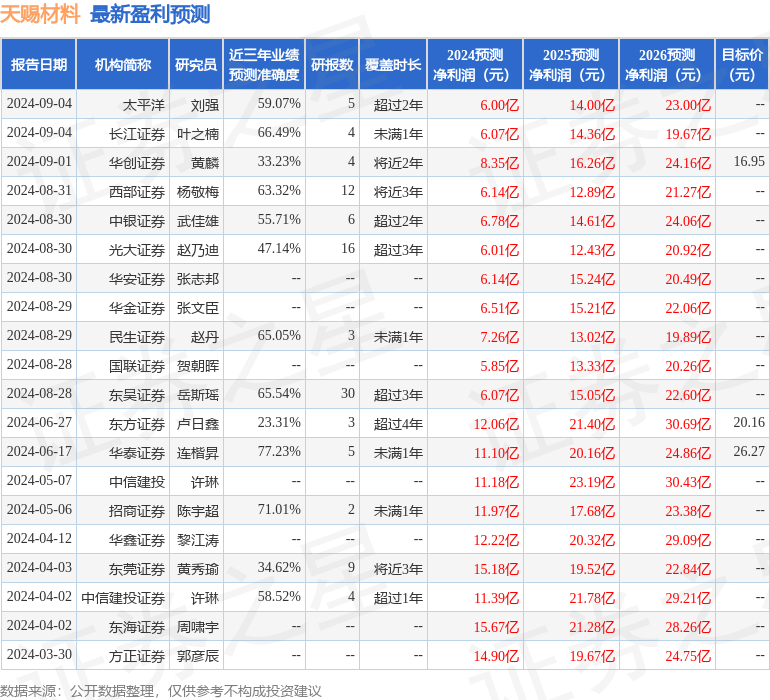Click 东方证券 target price 20.16

[x=749, y=422]
